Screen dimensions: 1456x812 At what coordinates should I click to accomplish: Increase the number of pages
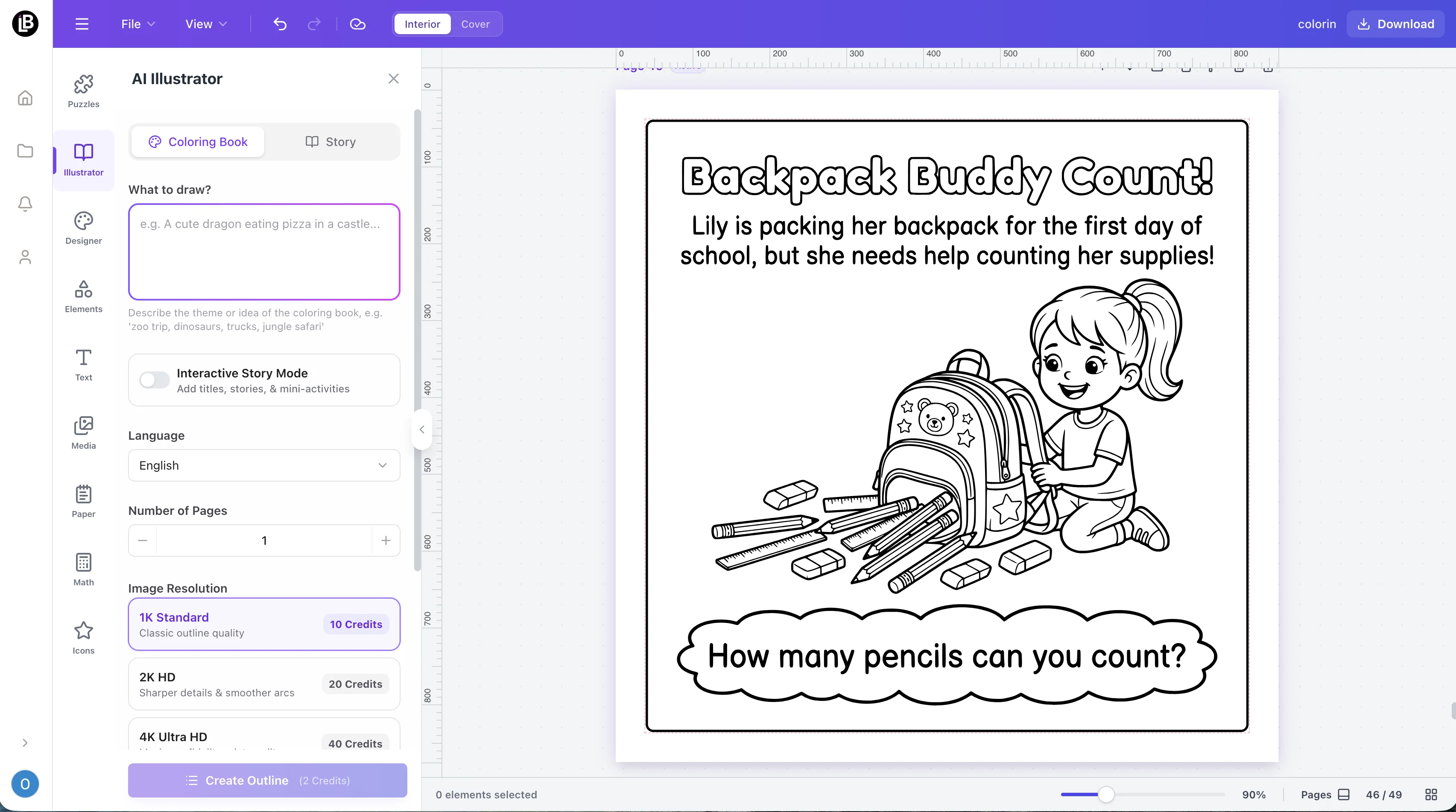pos(386,541)
